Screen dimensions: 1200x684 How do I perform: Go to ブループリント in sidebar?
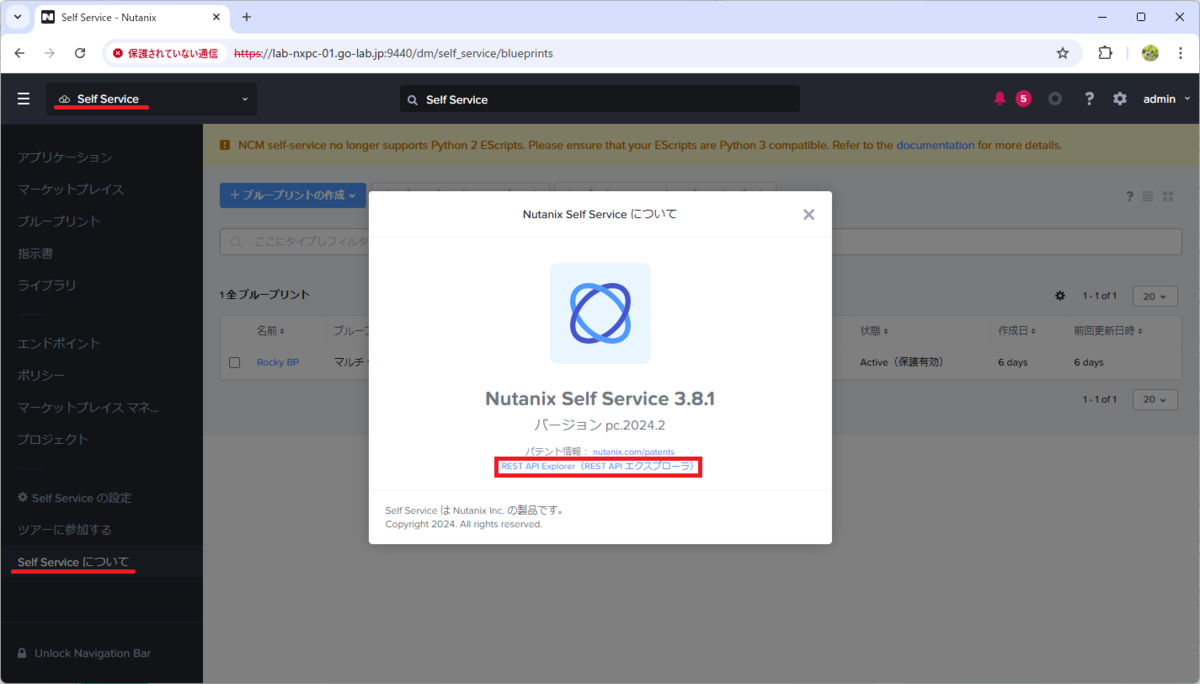[x=59, y=221]
